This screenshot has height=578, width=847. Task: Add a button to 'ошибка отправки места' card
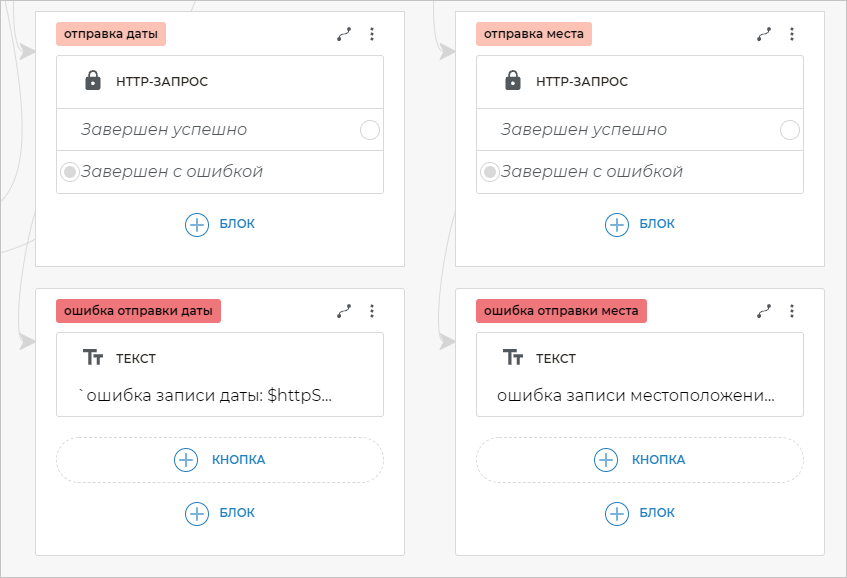point(640,460)
